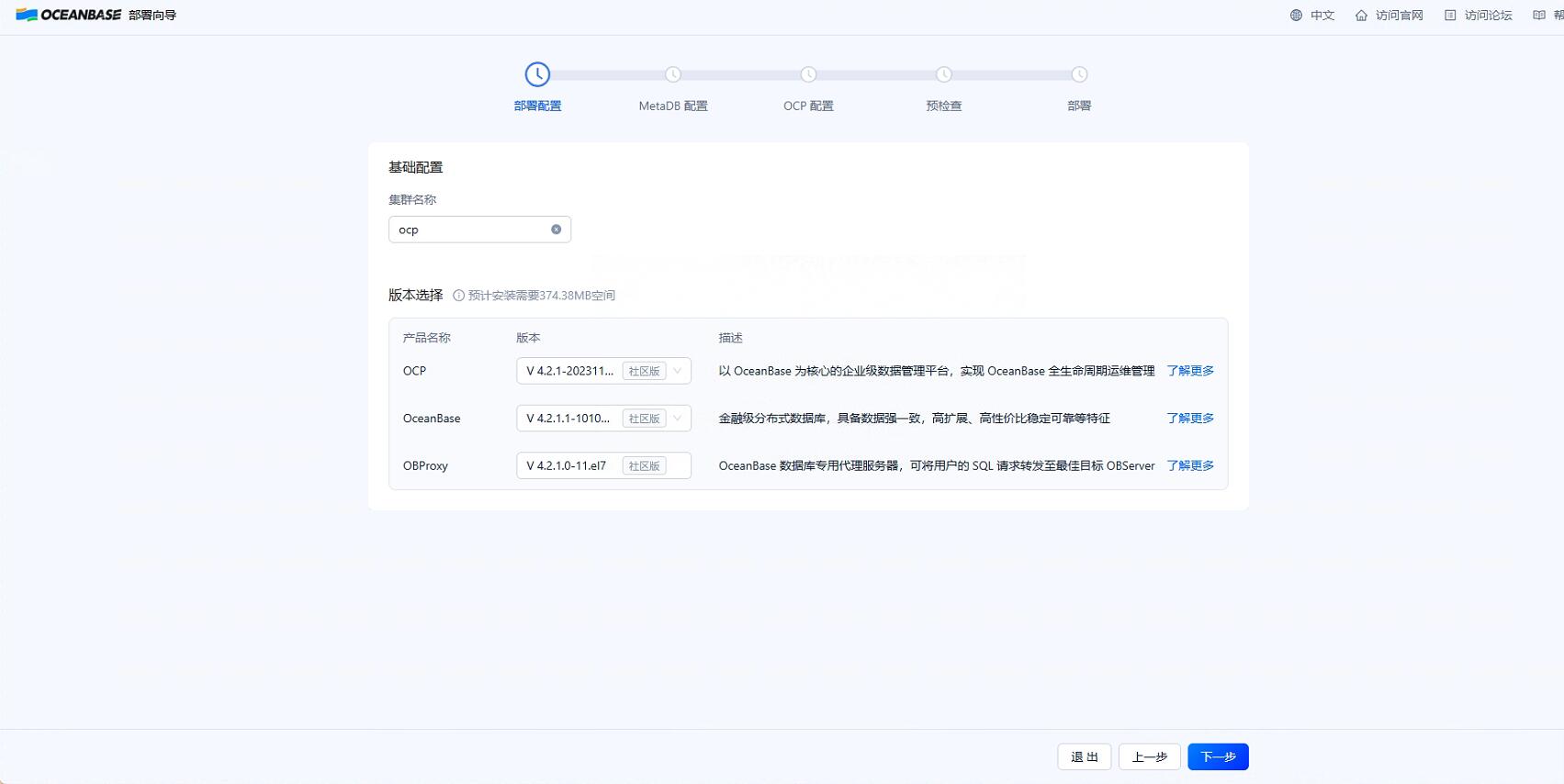Click the 社区版 tag in OceanBase row

(644, 419)
